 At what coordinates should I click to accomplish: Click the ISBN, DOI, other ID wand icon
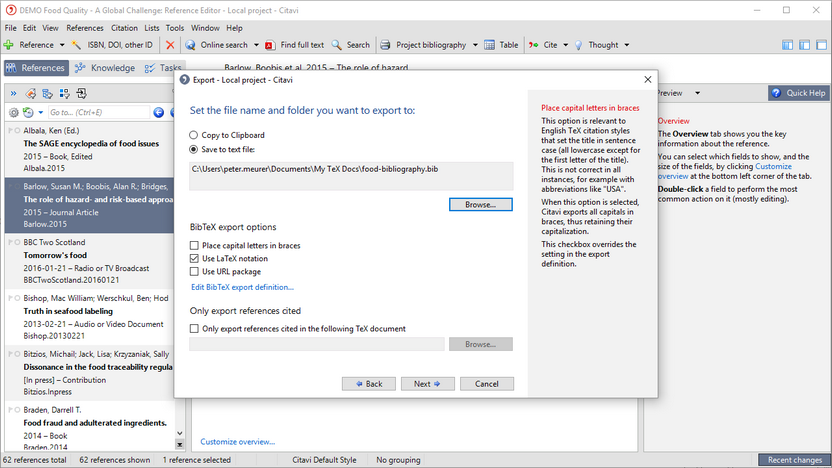pyautogui.click(x=77, y=45)
